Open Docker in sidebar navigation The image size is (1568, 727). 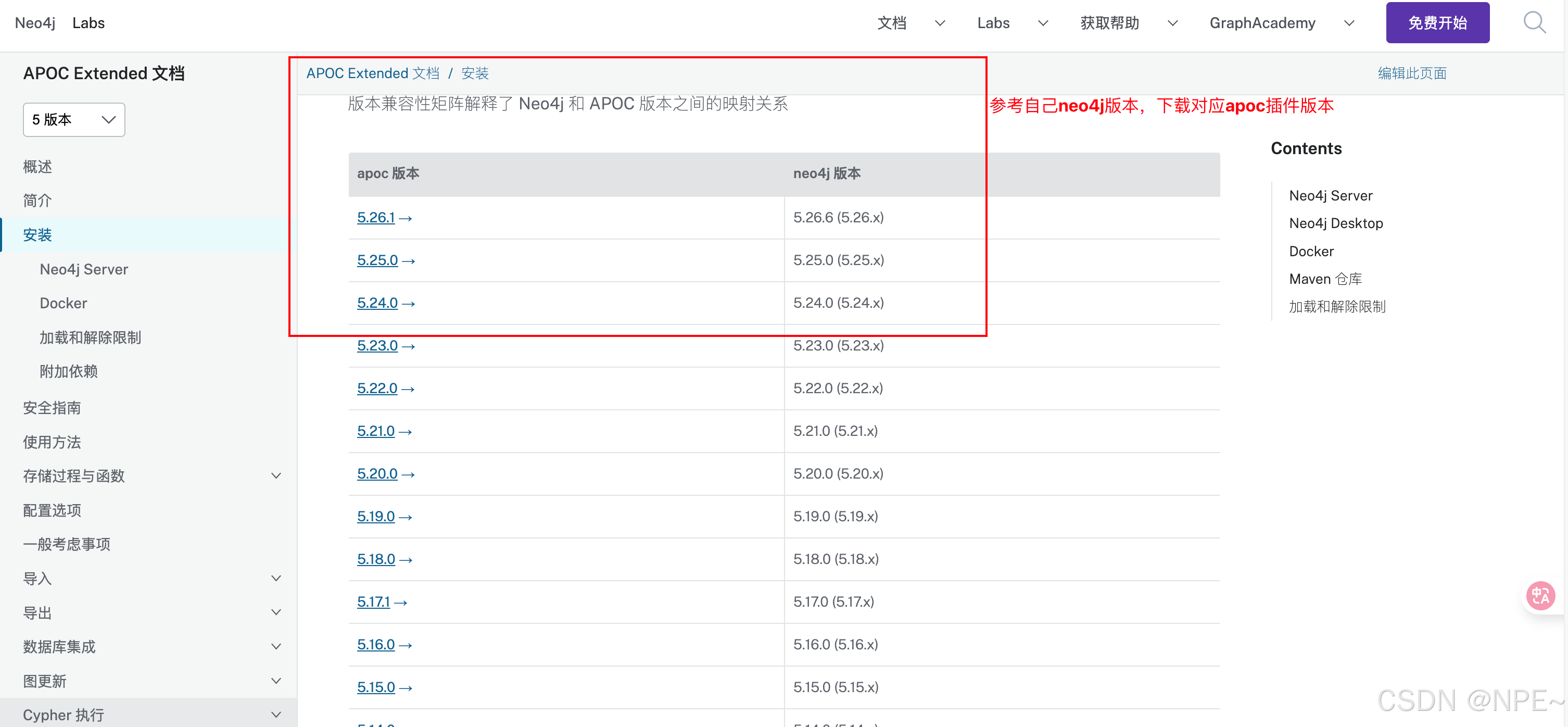pos(62,303)
